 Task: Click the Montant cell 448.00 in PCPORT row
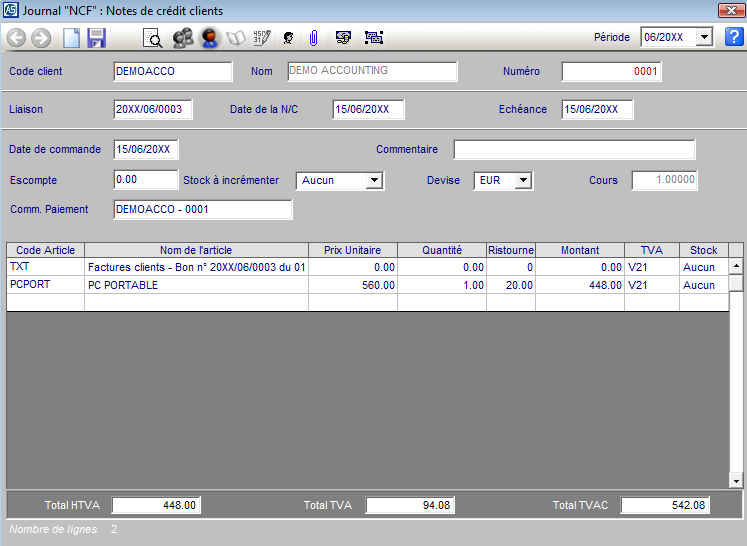[x=580, y=285]
